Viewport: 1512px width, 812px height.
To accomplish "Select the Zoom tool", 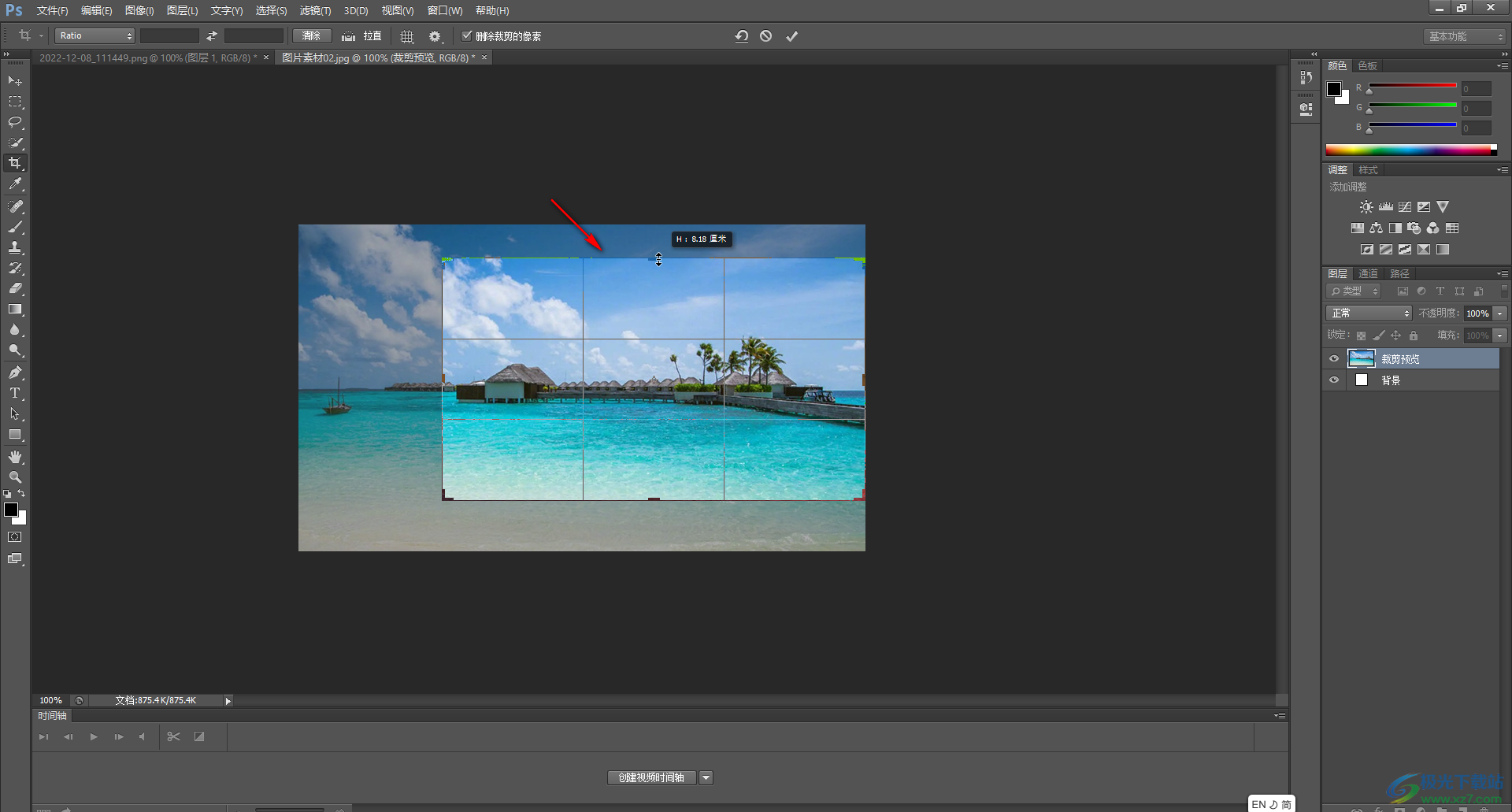I will 15,476.
